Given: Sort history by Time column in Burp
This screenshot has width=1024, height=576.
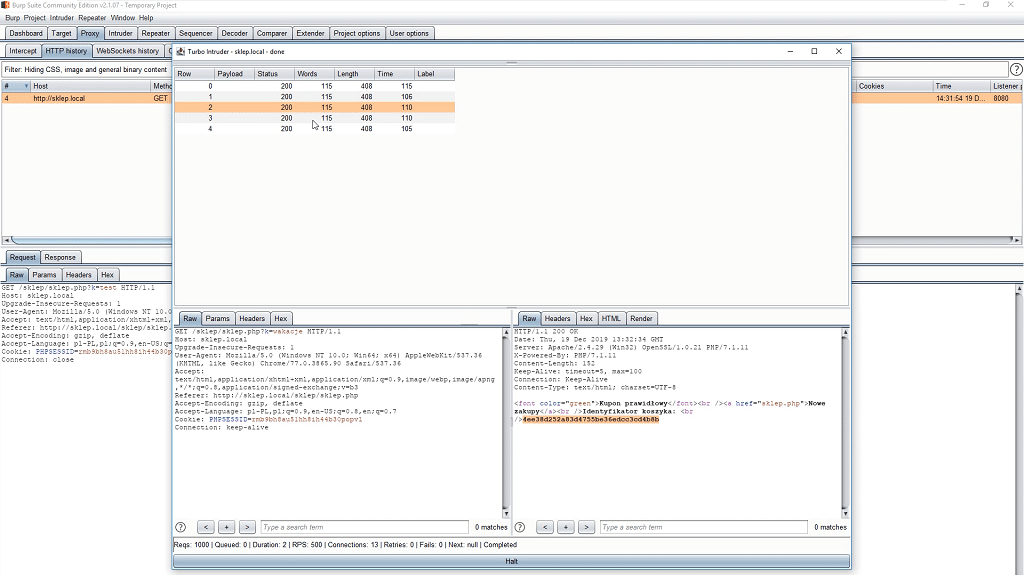Looking at the screenshot, I should click(x=961, y=86).
